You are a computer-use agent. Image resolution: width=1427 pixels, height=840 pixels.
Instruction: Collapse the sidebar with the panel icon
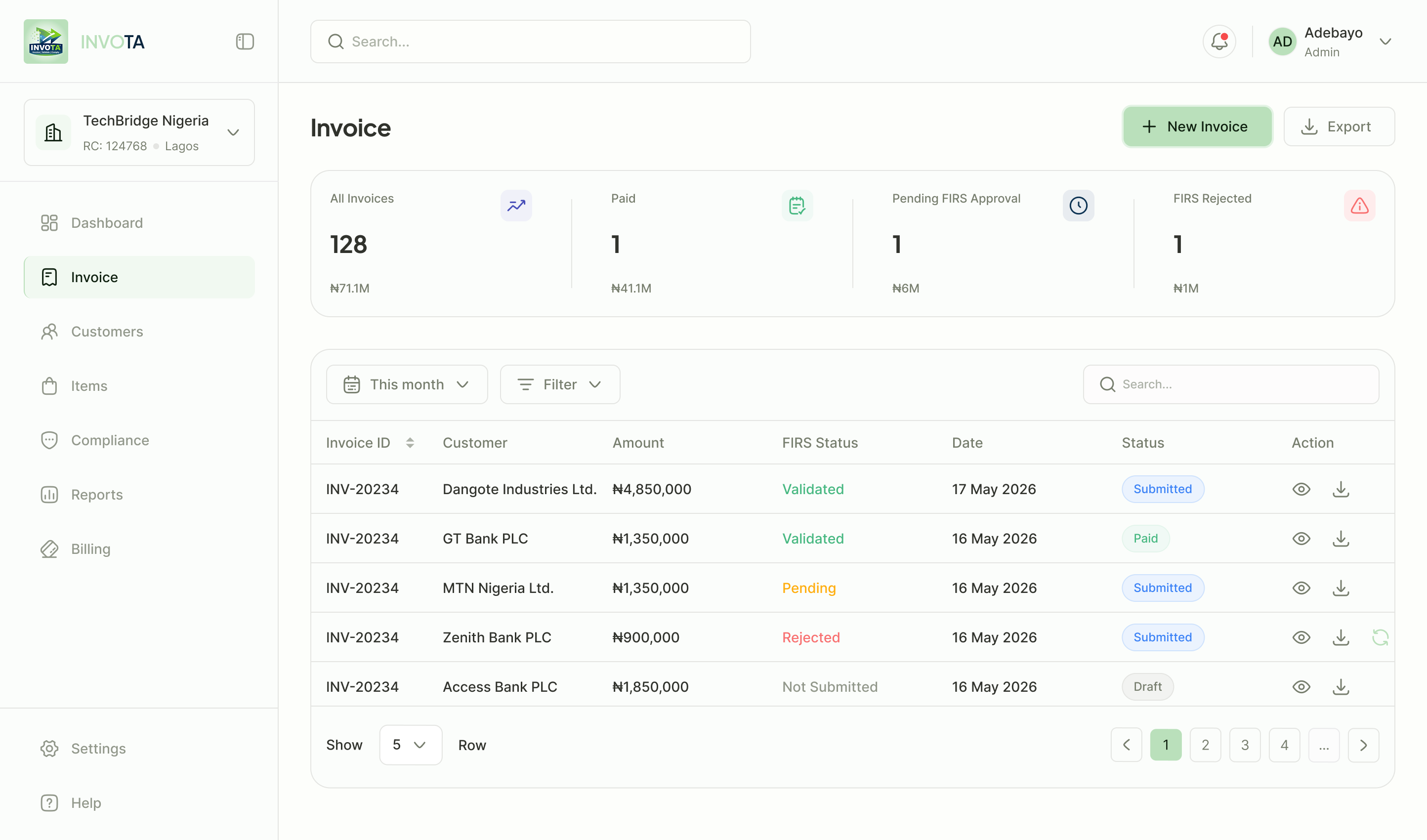pyautogui.click(x=245, y=42)
